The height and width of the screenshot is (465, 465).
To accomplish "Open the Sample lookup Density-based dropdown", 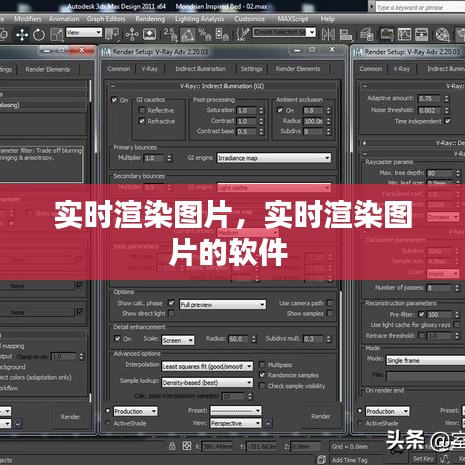I will tap(207, 383).
